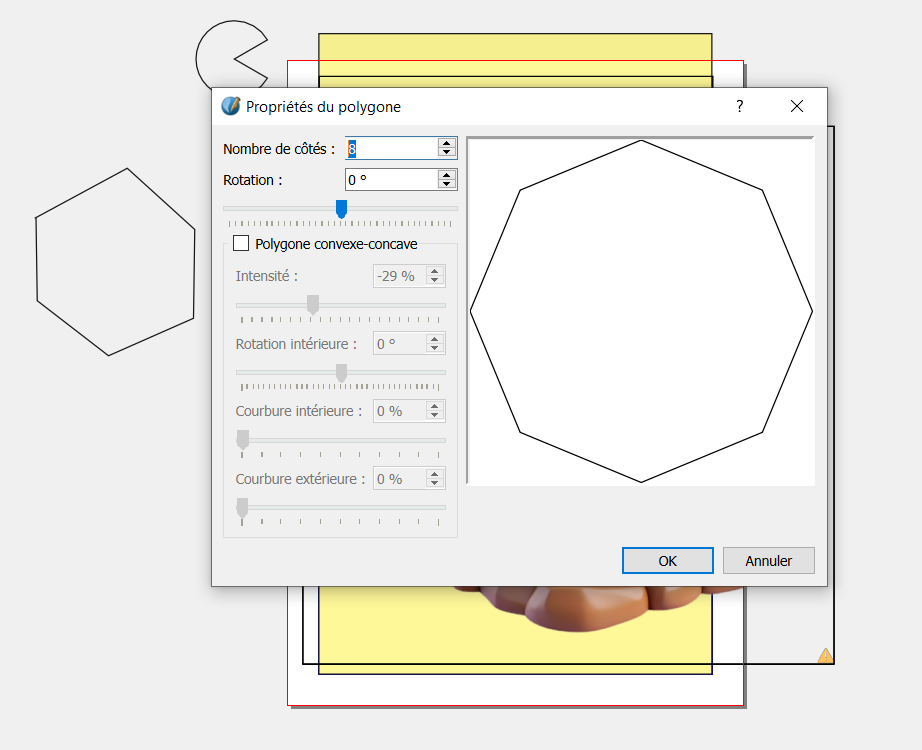Decrease Courbure extérieure with down arrow
This screenshot has height=750, width=922.
pos(435,483)
